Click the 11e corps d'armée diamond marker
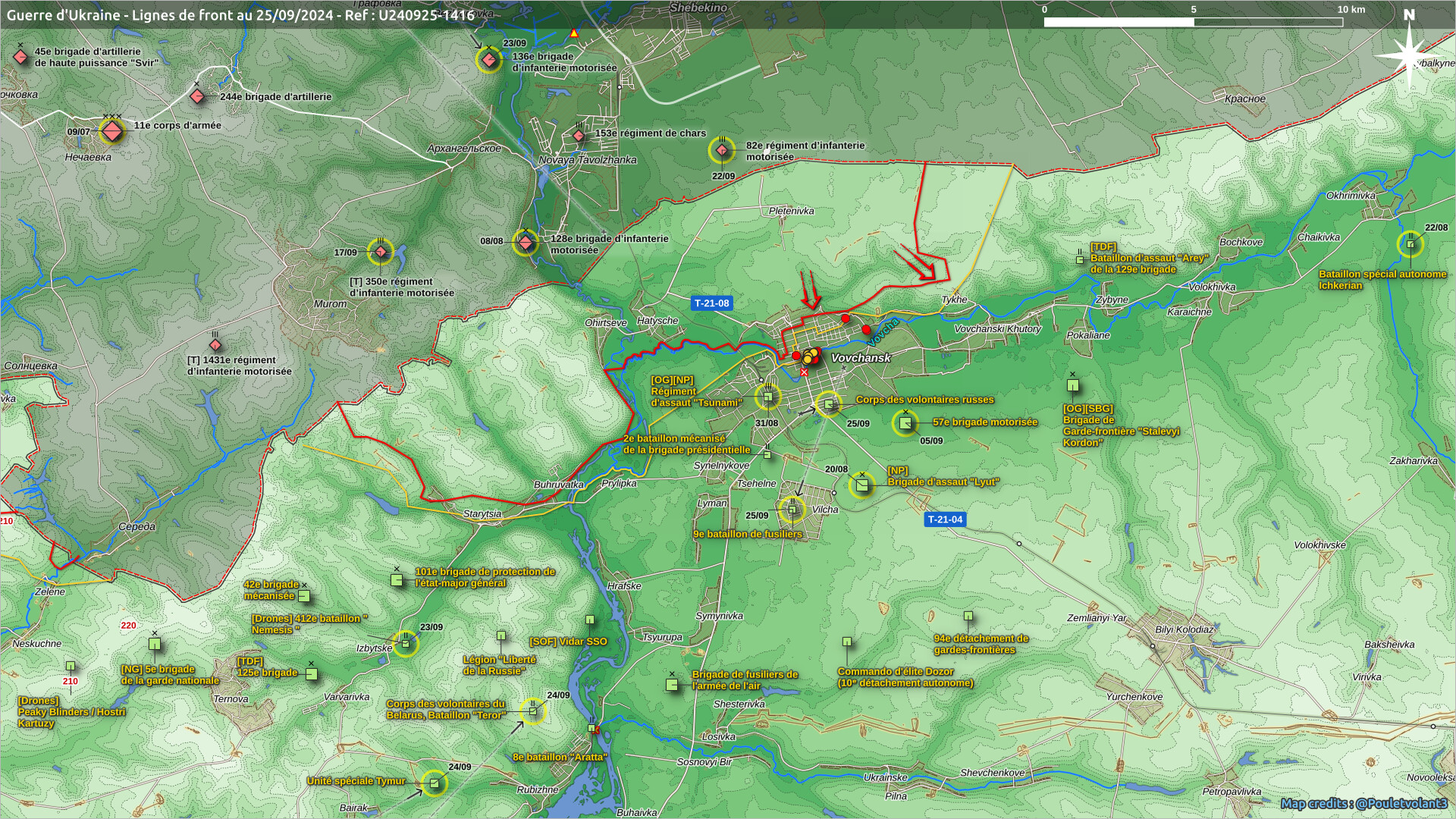The image size is (1456, 819). click(112, 132)
